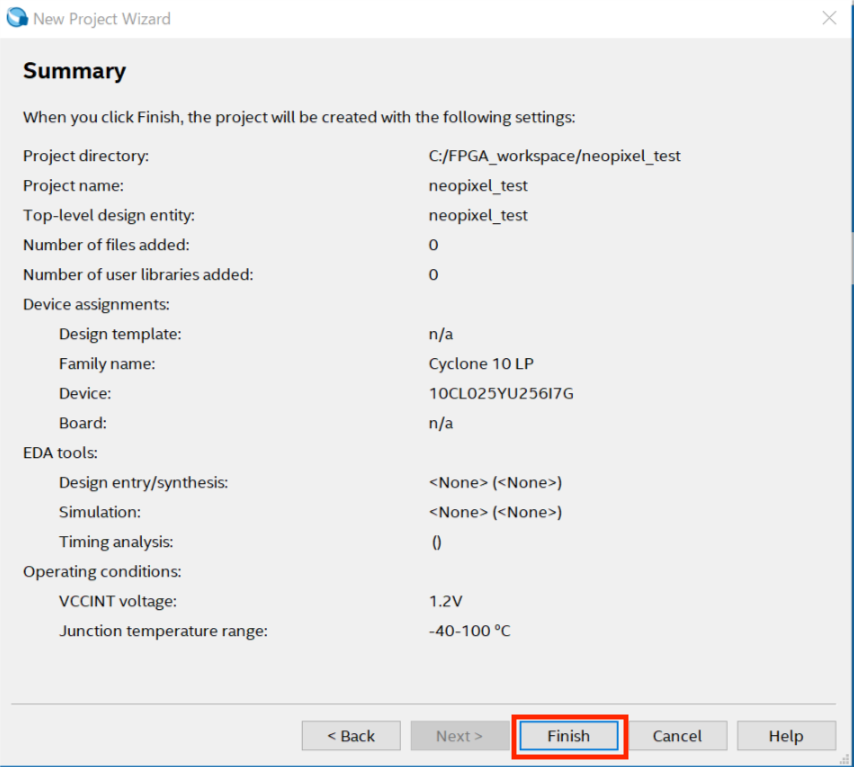This screenshot has width=854, height=767.
Task: Click the Quartus icon in title bar
Action: pyautogui.click(x=17, y=18)
